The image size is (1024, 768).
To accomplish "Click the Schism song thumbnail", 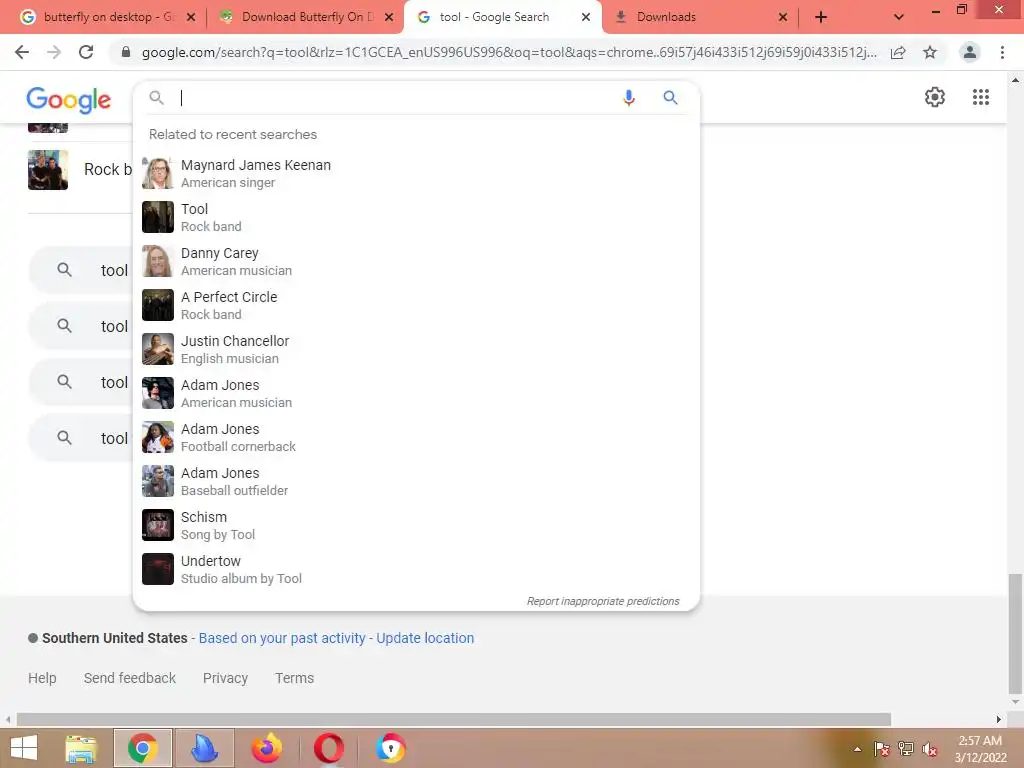I will [158, 525].
